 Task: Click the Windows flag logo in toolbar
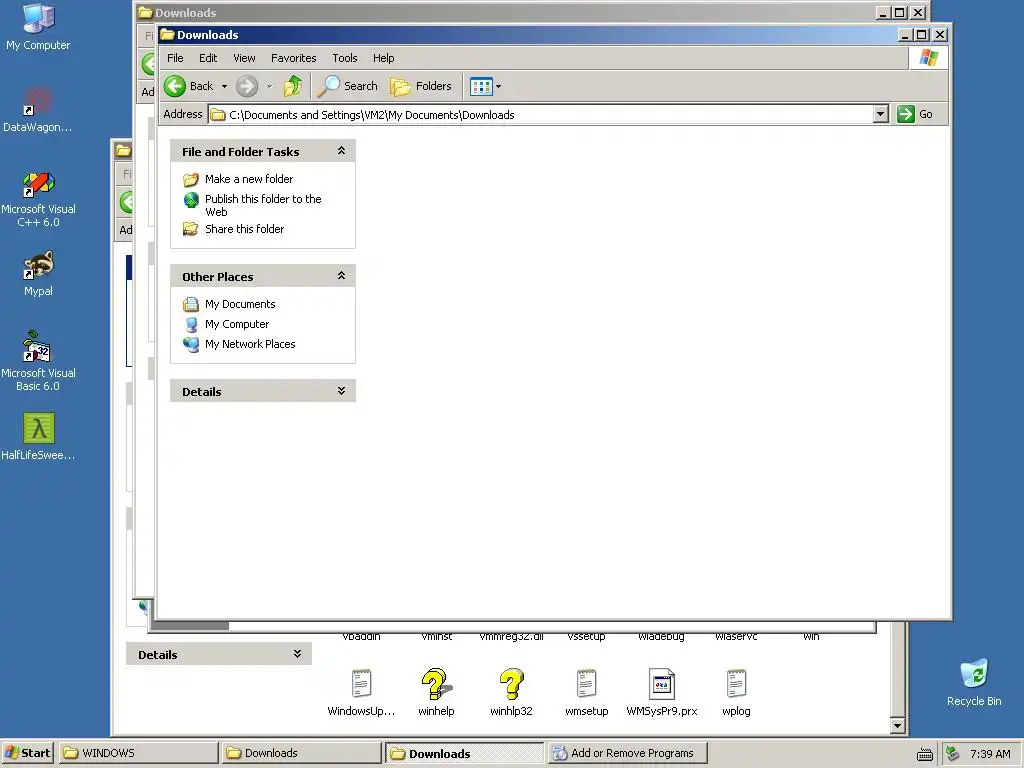[x=928, y=57]
